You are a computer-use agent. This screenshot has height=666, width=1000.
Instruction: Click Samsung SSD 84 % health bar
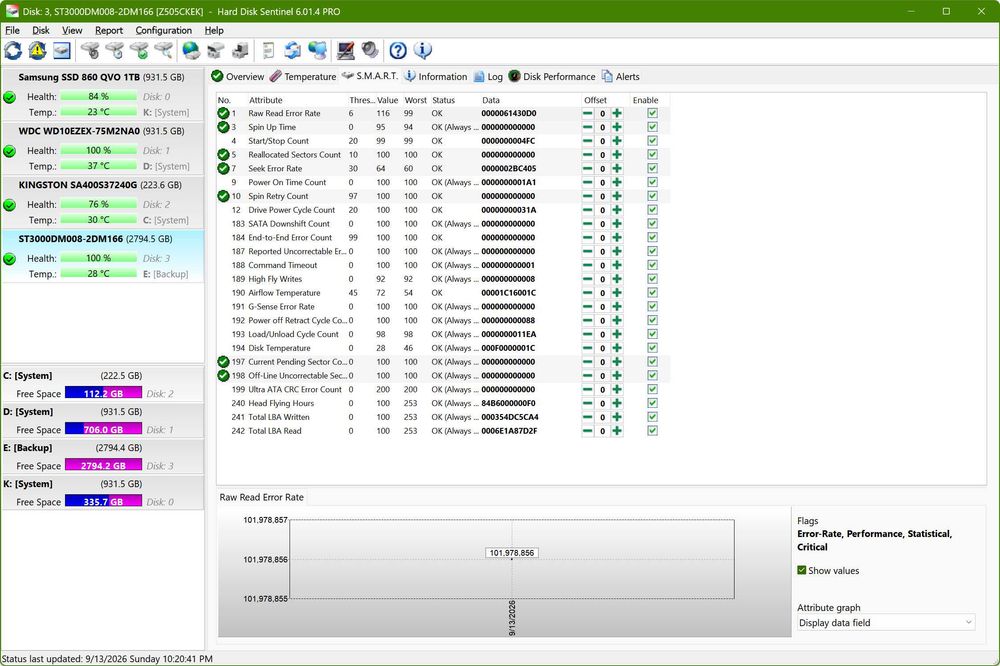pos(98,96)
